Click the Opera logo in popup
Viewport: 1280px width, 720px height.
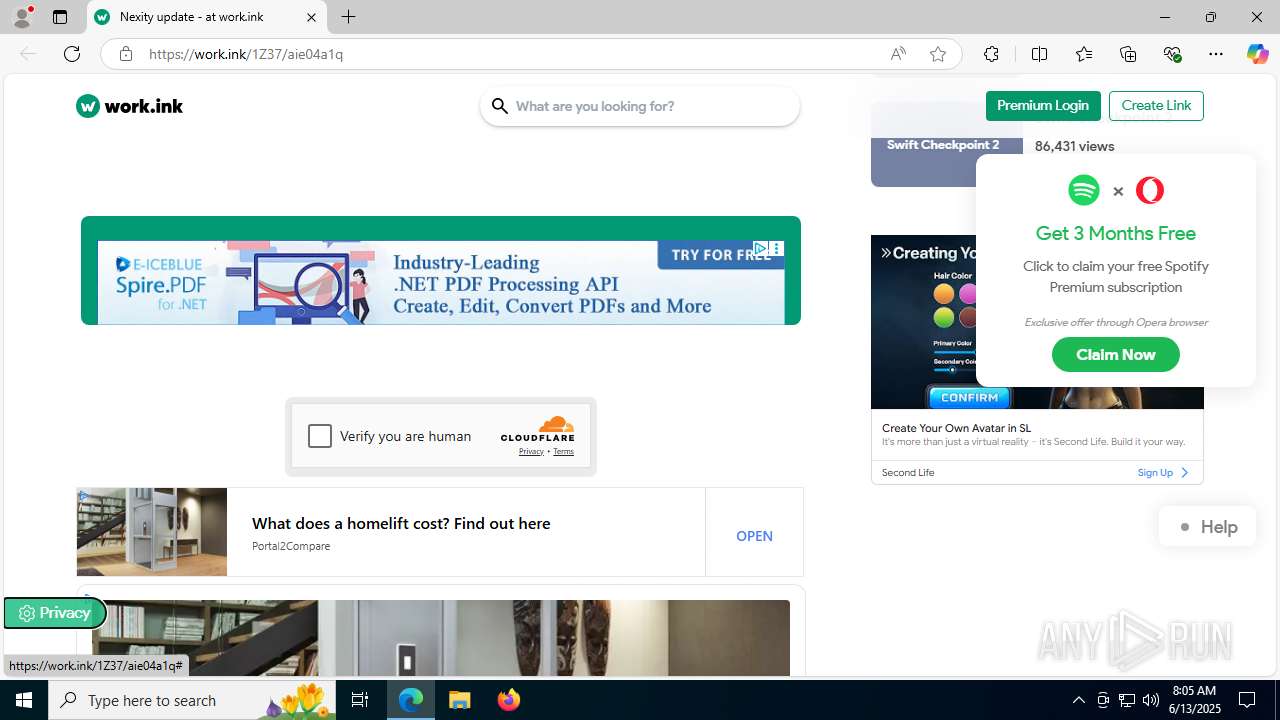(x=1150, y=190)
